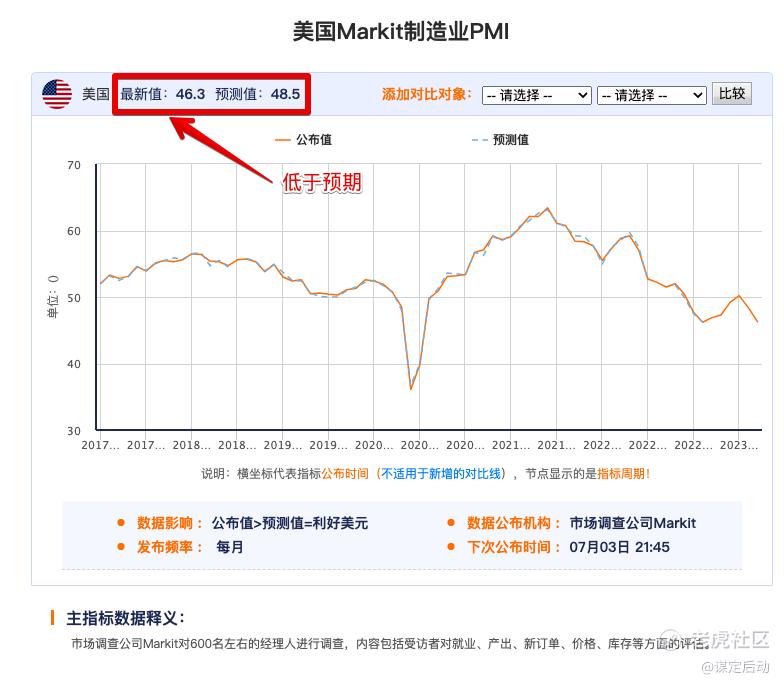This screenshot has width=784, height=685.
Task: Click the 美国 country label
Action: 96,94
